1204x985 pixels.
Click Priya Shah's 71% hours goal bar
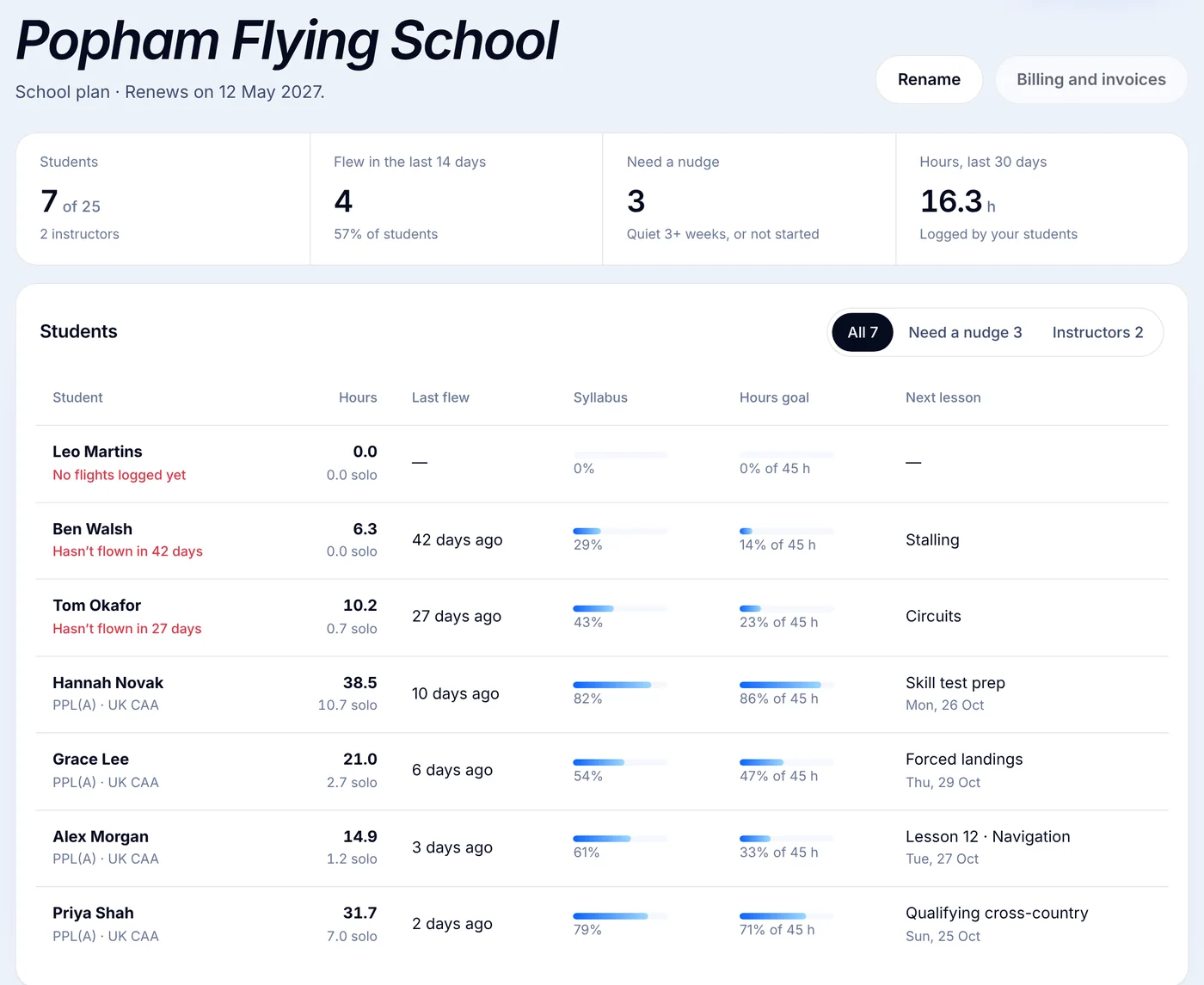786,915
